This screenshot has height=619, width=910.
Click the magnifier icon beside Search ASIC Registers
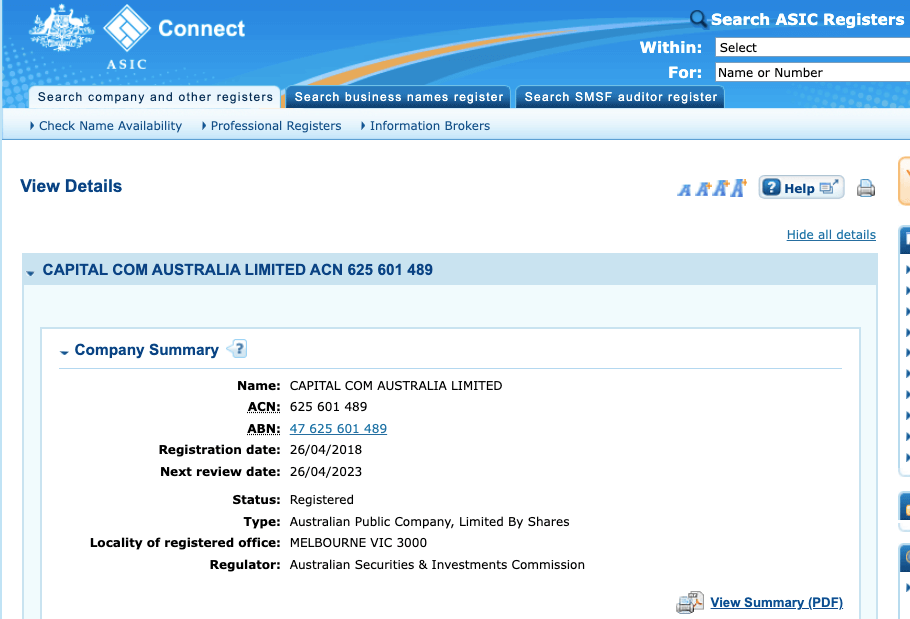(698, 19)
